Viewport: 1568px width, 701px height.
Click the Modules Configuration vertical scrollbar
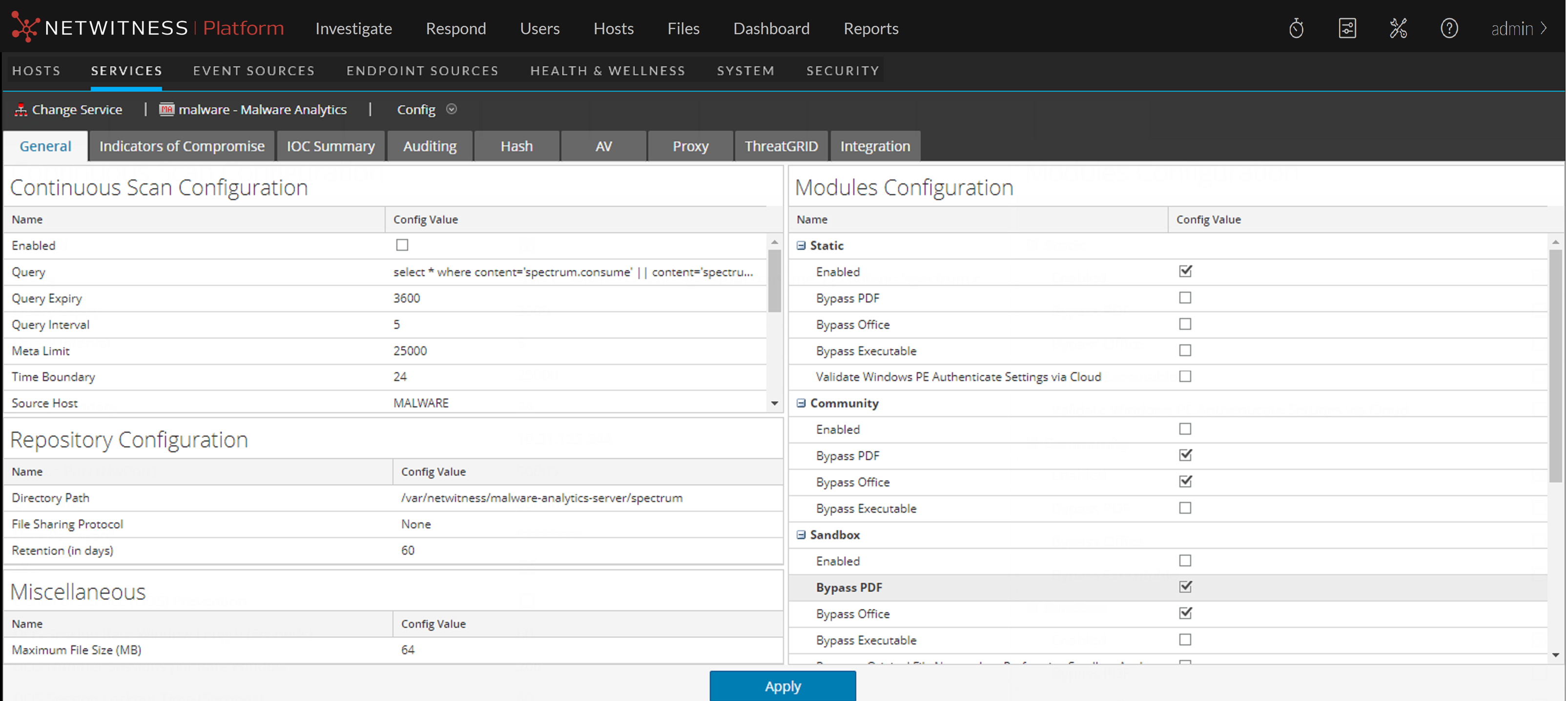point(1555,365)
